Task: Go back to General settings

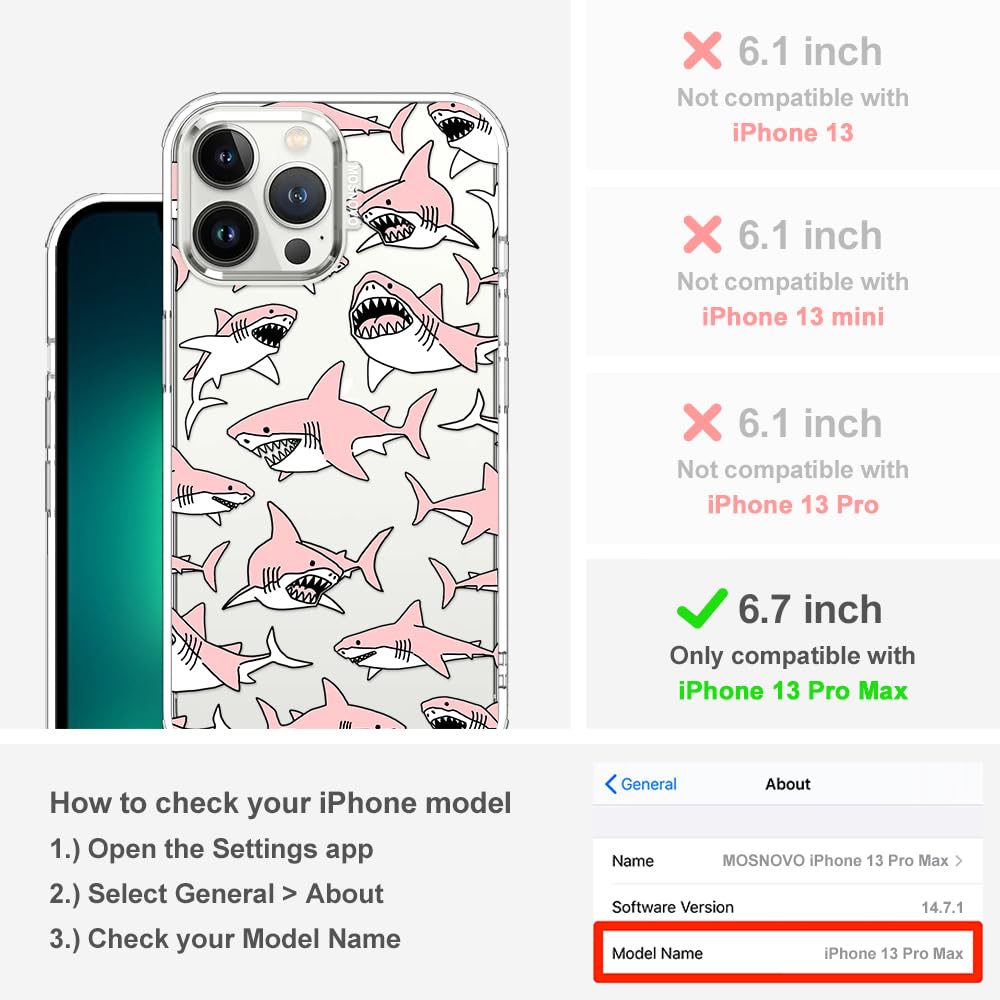Action: click(641, 784)
